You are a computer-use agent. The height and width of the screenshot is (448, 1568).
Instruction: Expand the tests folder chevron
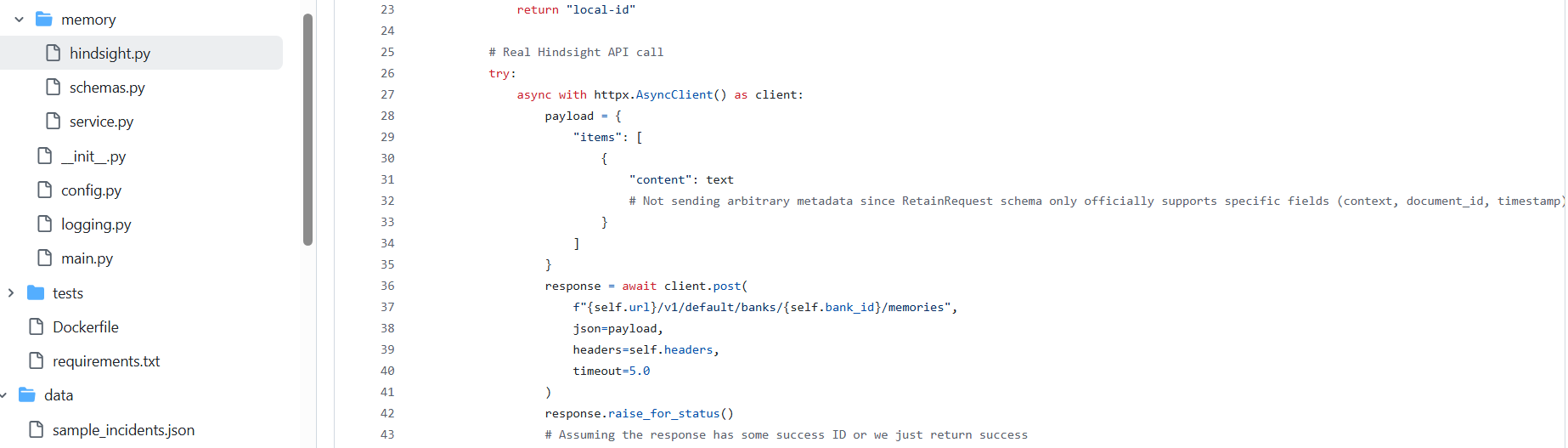[x=10, y=292]
